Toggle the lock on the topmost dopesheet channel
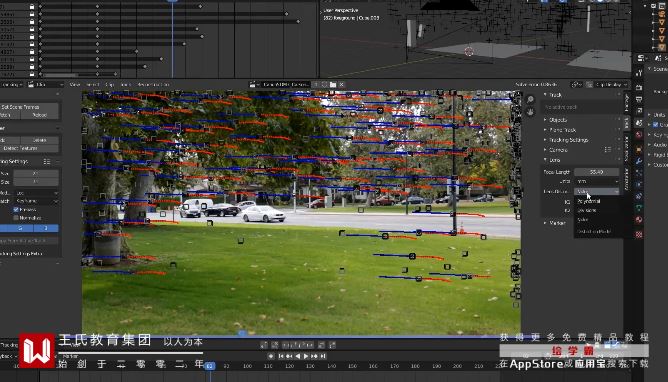This screenshot has height=382, width=668. pyautogui.click(x=32, y=7)
